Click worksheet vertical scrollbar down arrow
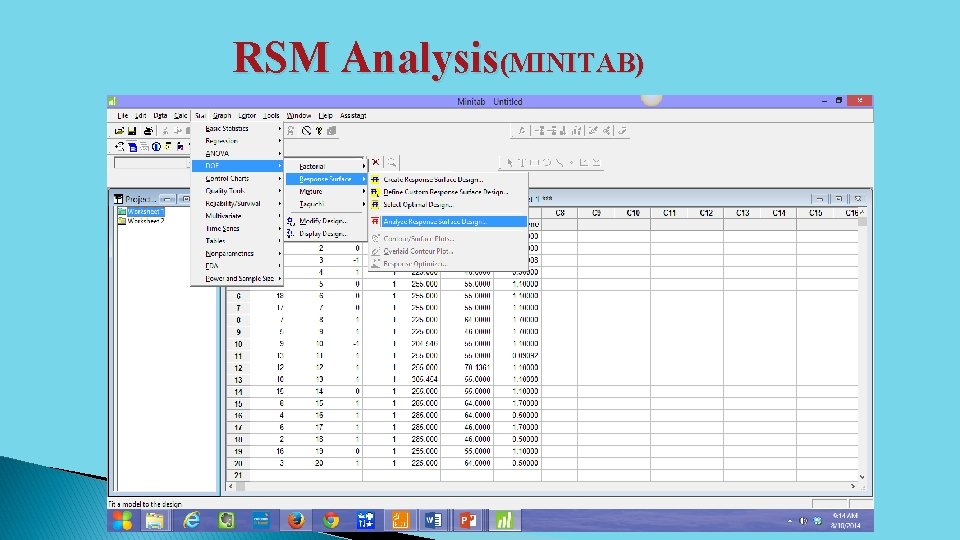This screenshot has width=960, height=540. [x=862, y=476]
